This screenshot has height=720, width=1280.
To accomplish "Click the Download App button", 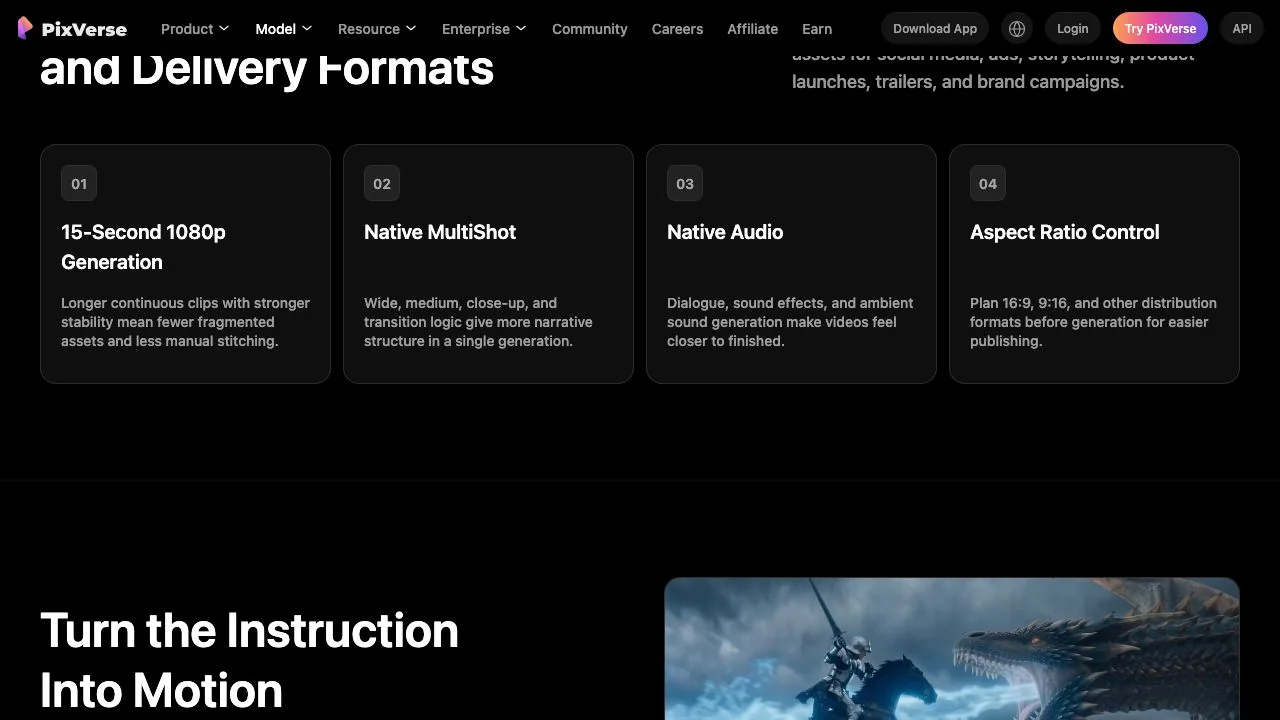I will click(x=935, y=29).
